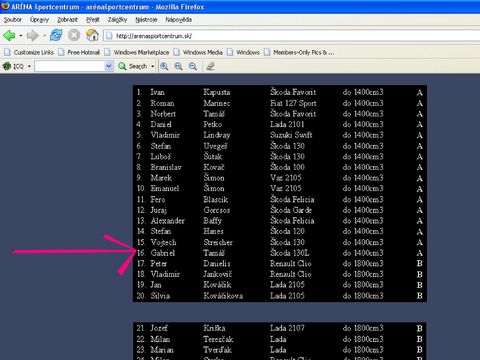
Task: Click the Suzuki Swift cell
Action: pos(291,135)
